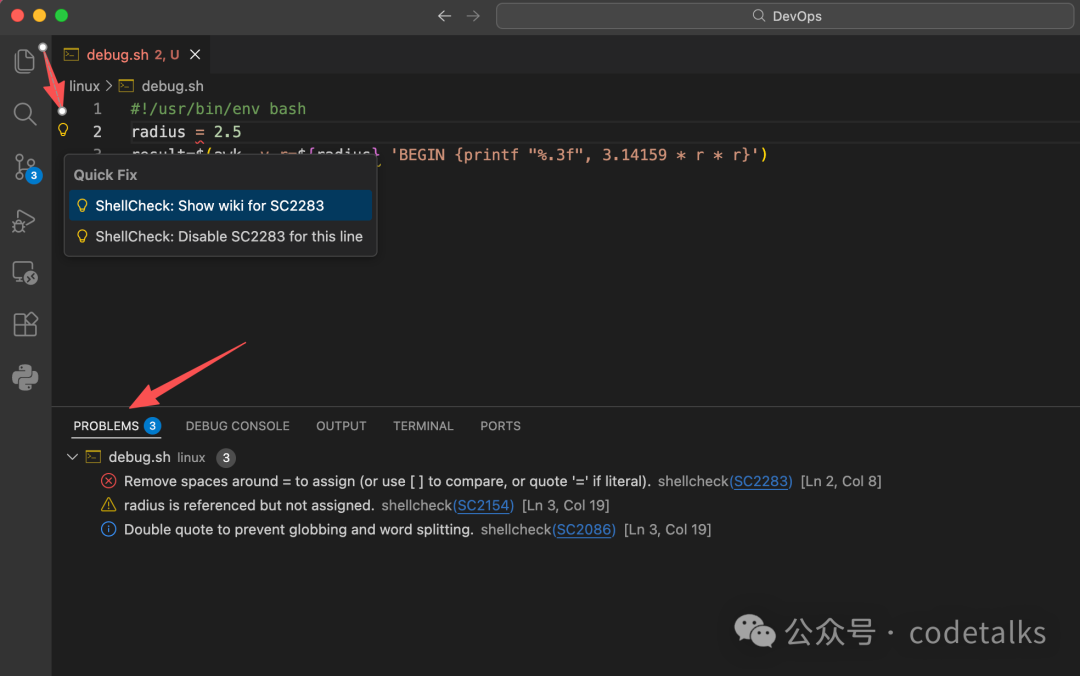
Task: Click the shebang line 1 code
Action: [218, 109]
